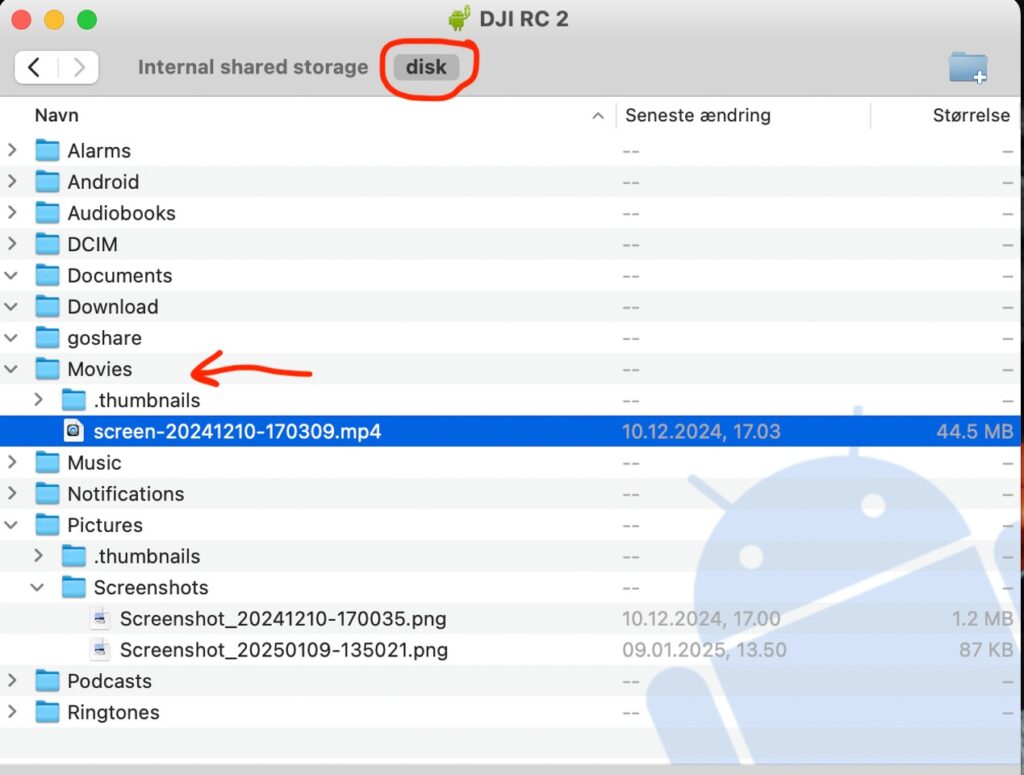The image size is (1024, 775).
Task: Click the Screenshots folder icon
Action: coord(74,588)
